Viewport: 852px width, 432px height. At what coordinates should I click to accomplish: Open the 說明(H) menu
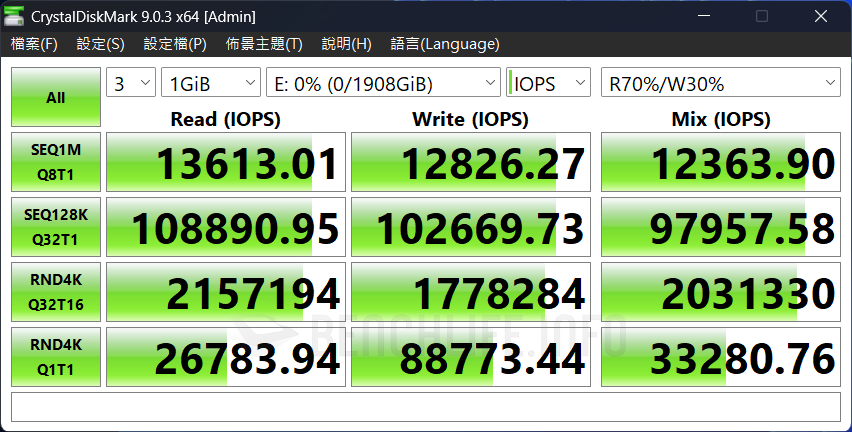[x=347, y=44]
